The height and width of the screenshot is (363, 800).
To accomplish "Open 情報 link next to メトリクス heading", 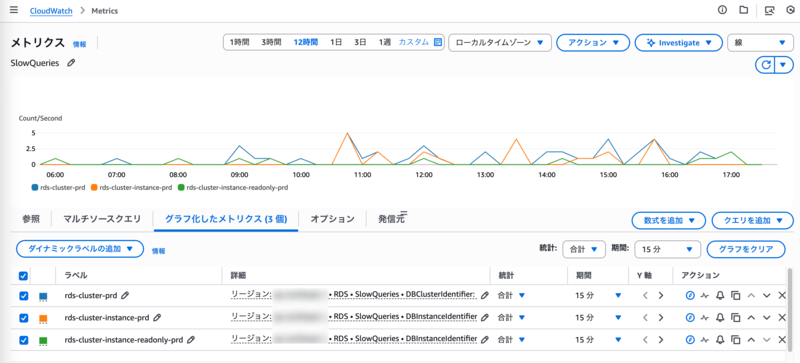I will coord(80,44).
